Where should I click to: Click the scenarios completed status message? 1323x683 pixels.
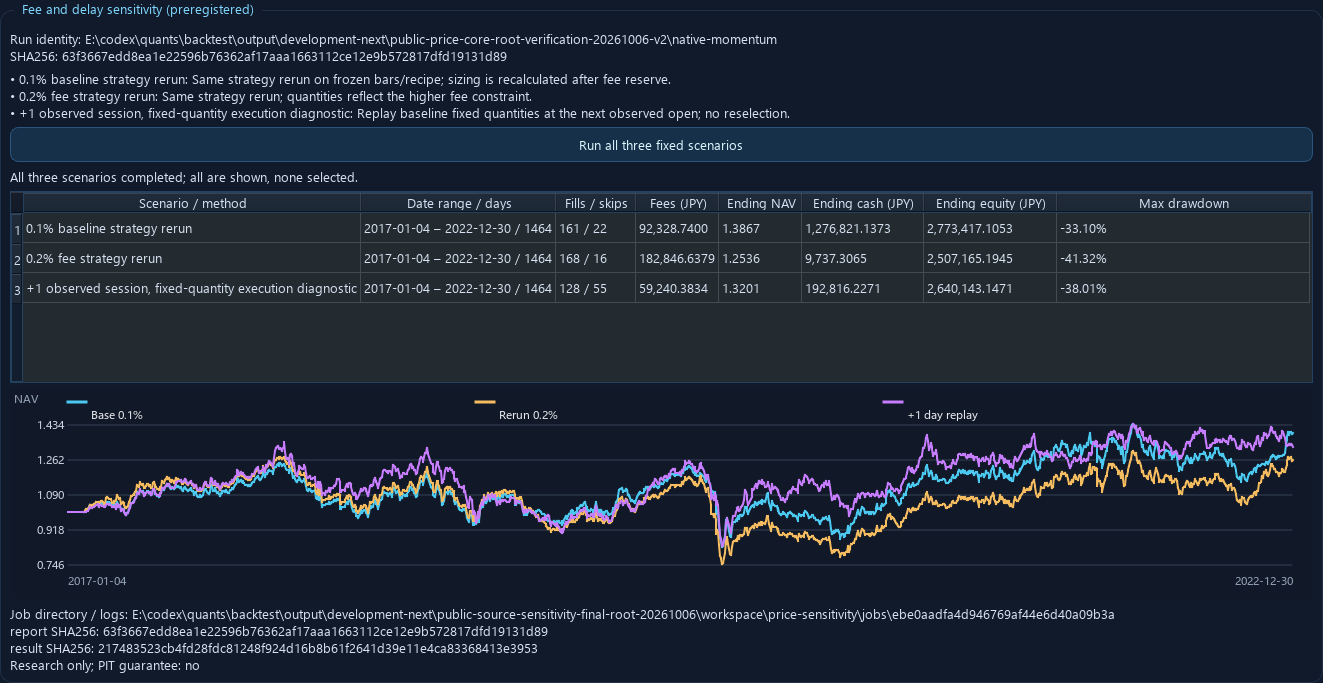click(x=184, y=178)
